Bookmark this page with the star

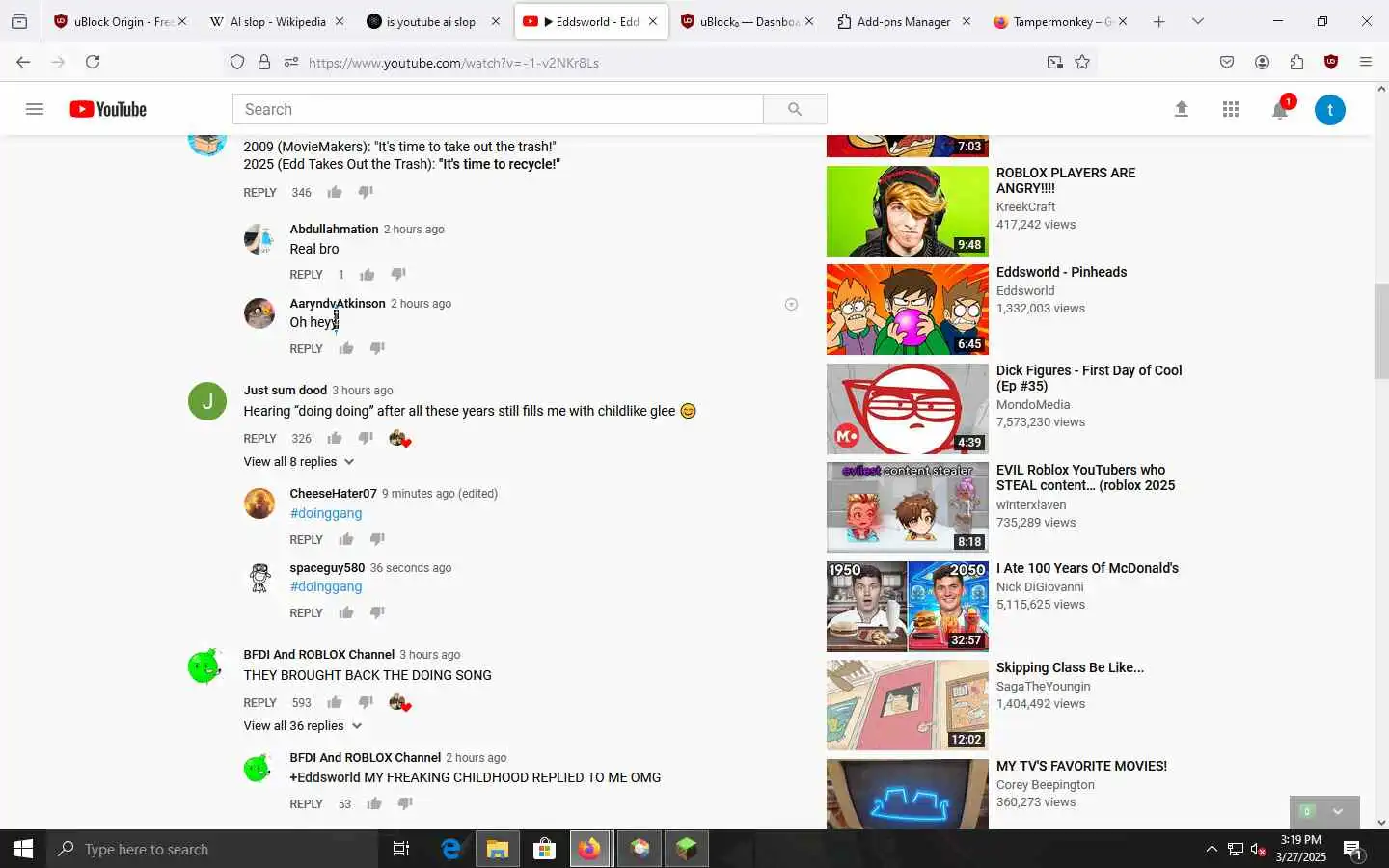pos(1082,62)
